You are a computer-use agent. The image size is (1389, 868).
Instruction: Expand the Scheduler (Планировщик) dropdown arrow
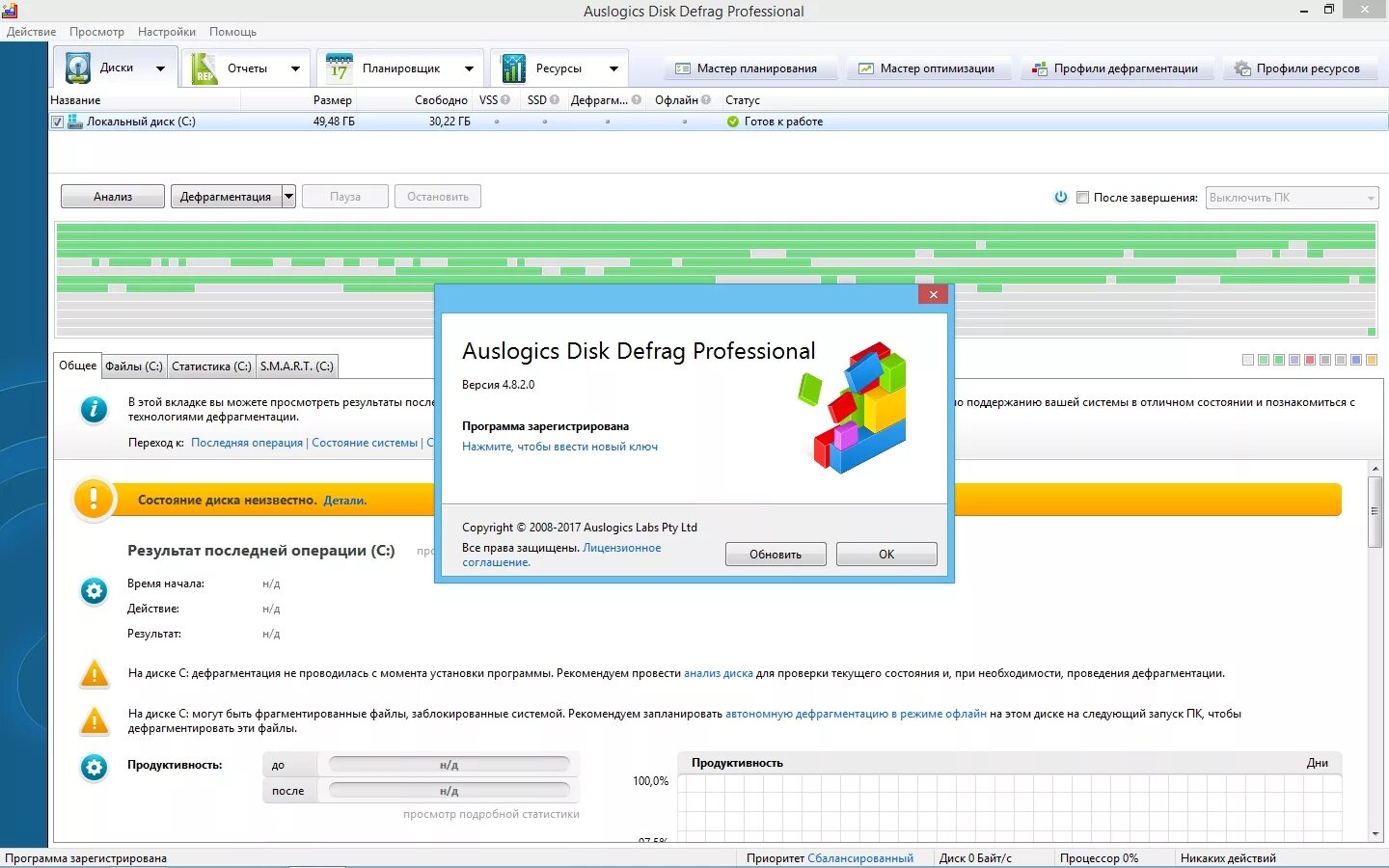click(x=469, y=68)
